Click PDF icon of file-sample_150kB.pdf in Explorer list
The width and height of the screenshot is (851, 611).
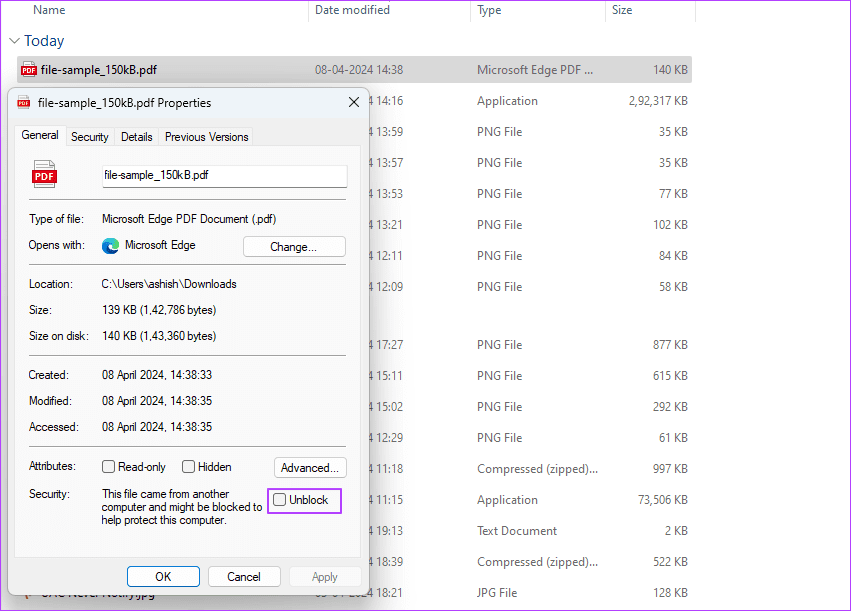[29, 69]
